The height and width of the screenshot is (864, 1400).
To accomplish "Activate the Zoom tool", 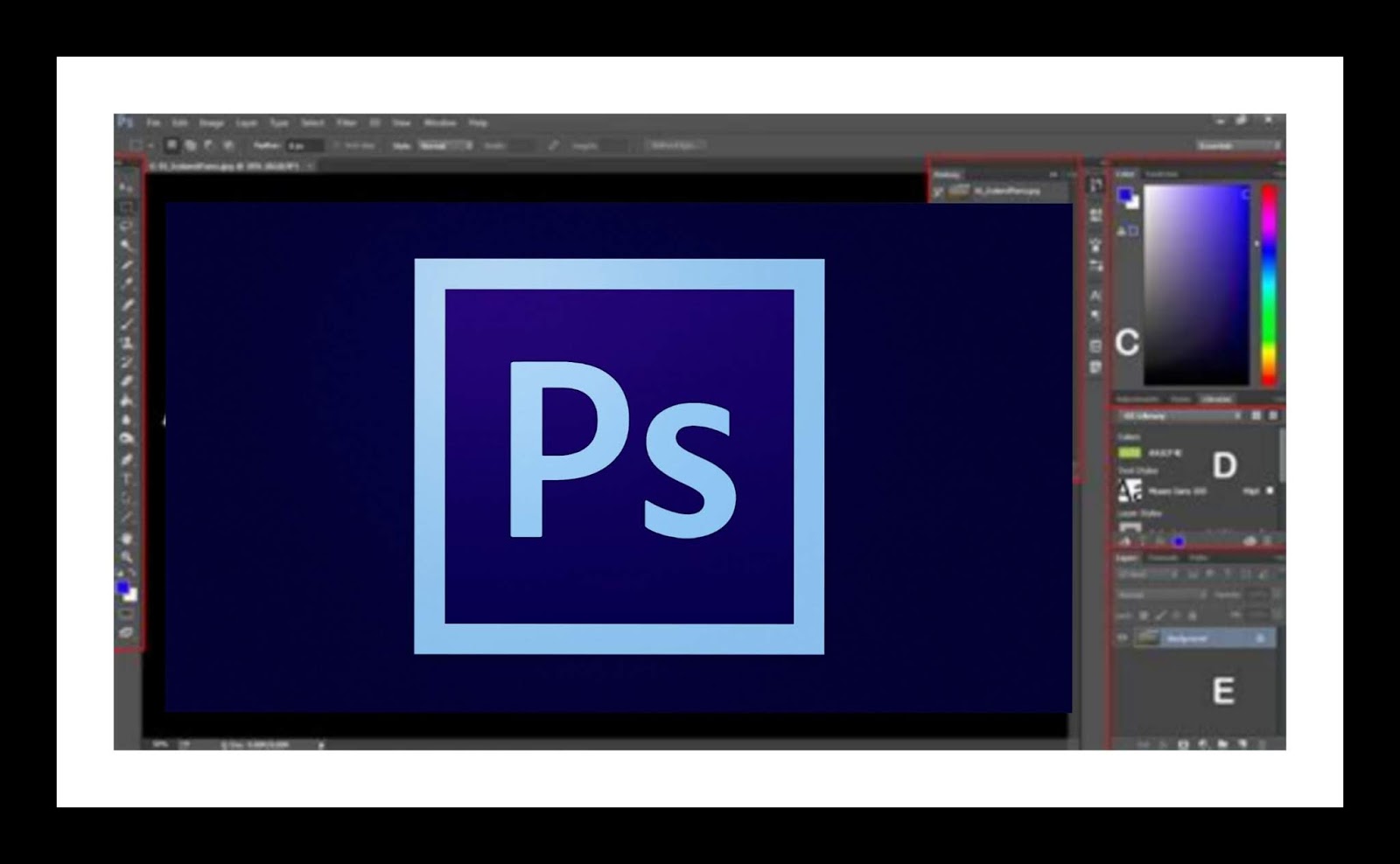I will pyautogui.click(x=129, y=554).
